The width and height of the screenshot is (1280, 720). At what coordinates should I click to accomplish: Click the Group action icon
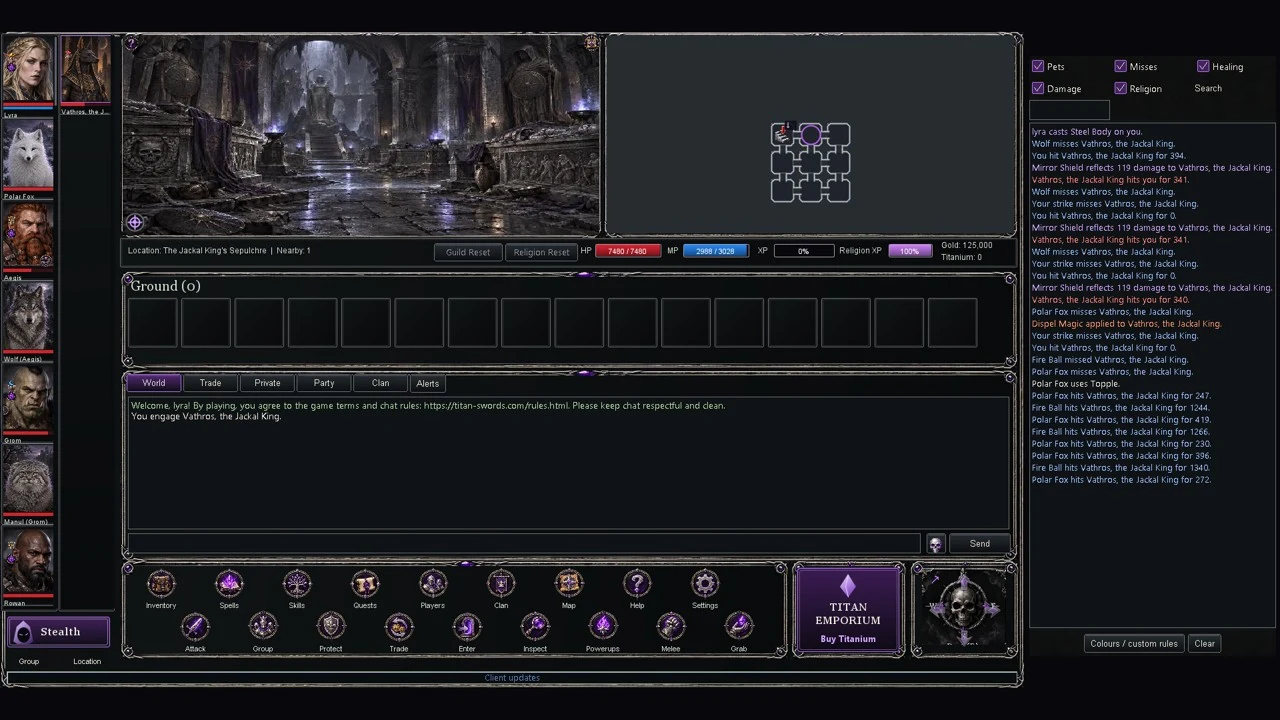[x=263, y=627]
